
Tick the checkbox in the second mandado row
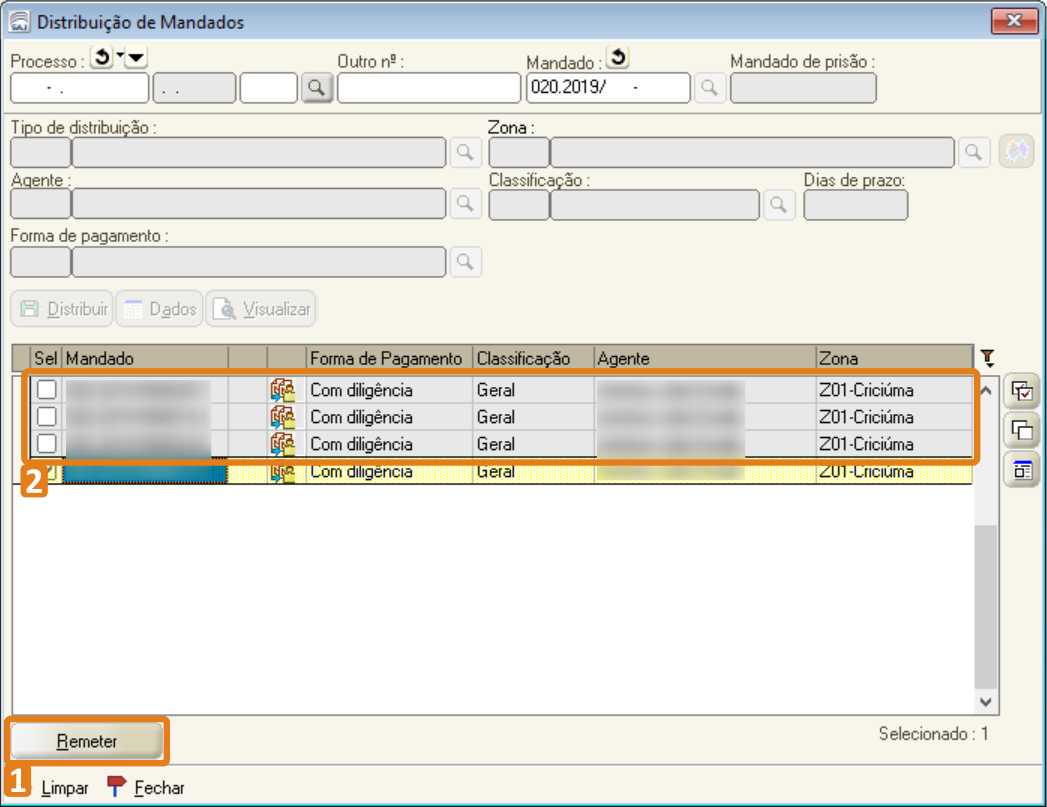[47, 417]
